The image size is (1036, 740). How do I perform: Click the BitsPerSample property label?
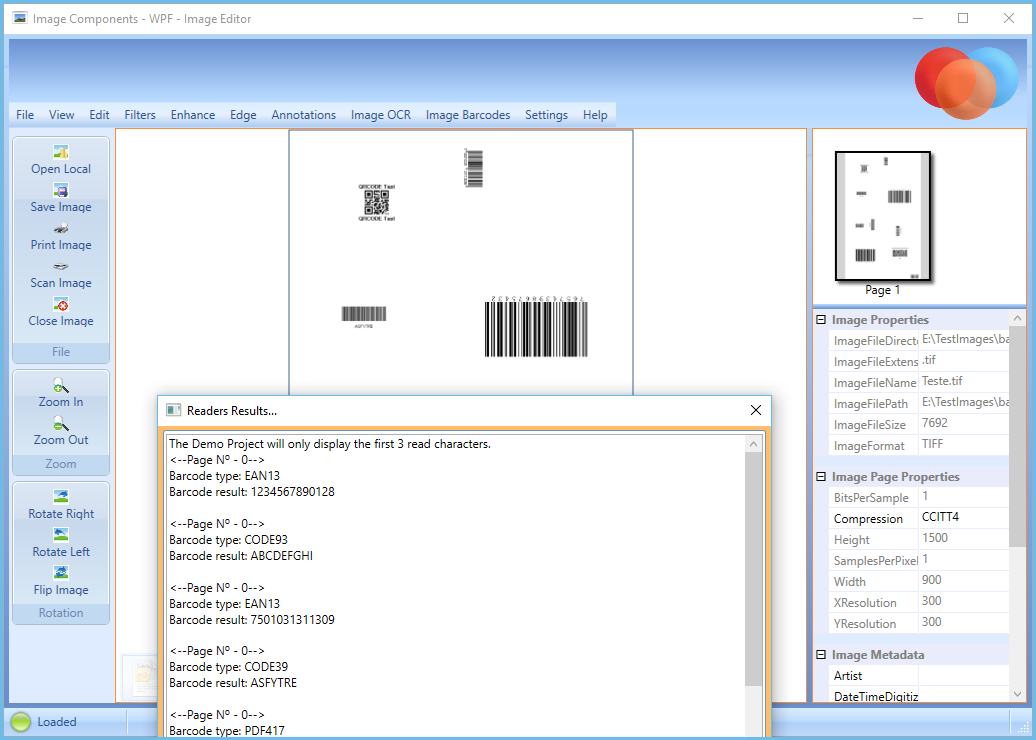871,498
